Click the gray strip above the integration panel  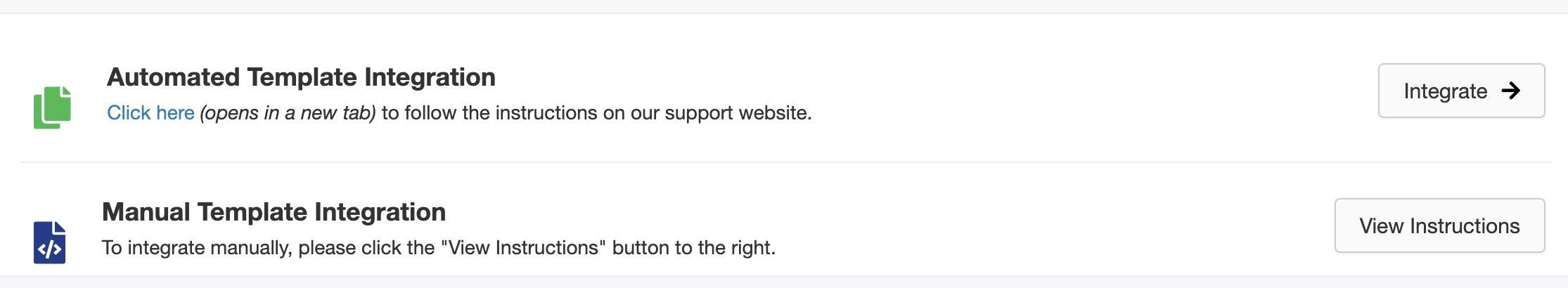tap(784, 6)
